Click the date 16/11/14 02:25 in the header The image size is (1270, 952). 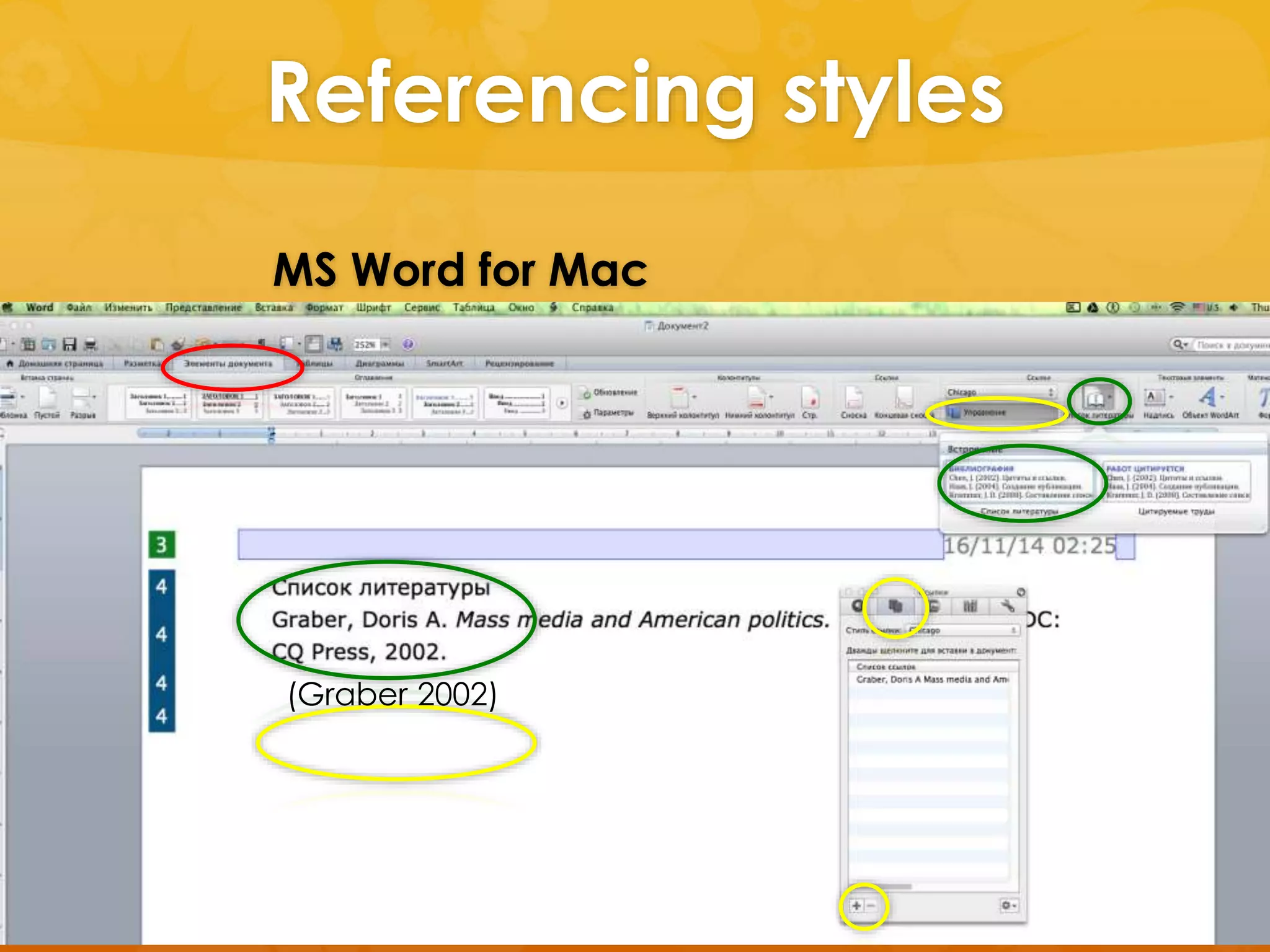1029,545
